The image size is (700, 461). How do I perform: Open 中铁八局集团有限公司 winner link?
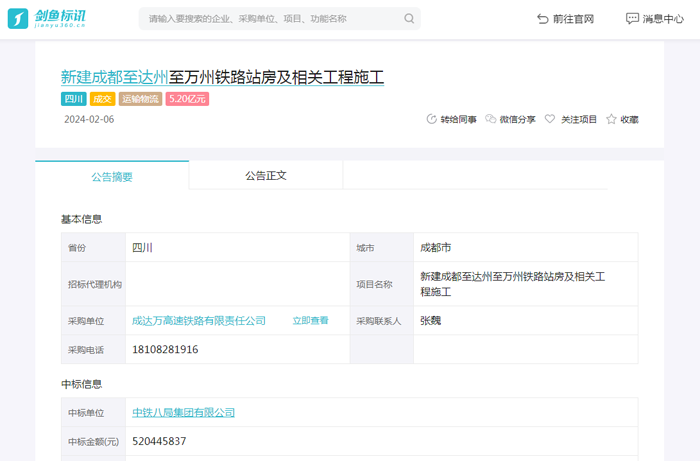pyautogui.click(x=183, y=412)
